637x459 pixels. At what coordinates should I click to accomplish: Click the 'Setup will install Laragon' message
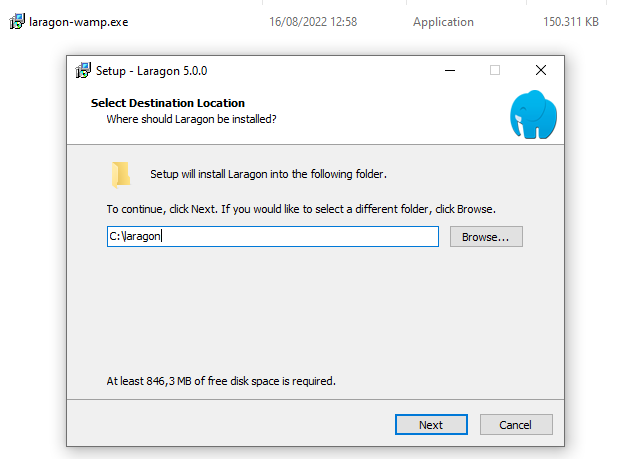point(269,174)
